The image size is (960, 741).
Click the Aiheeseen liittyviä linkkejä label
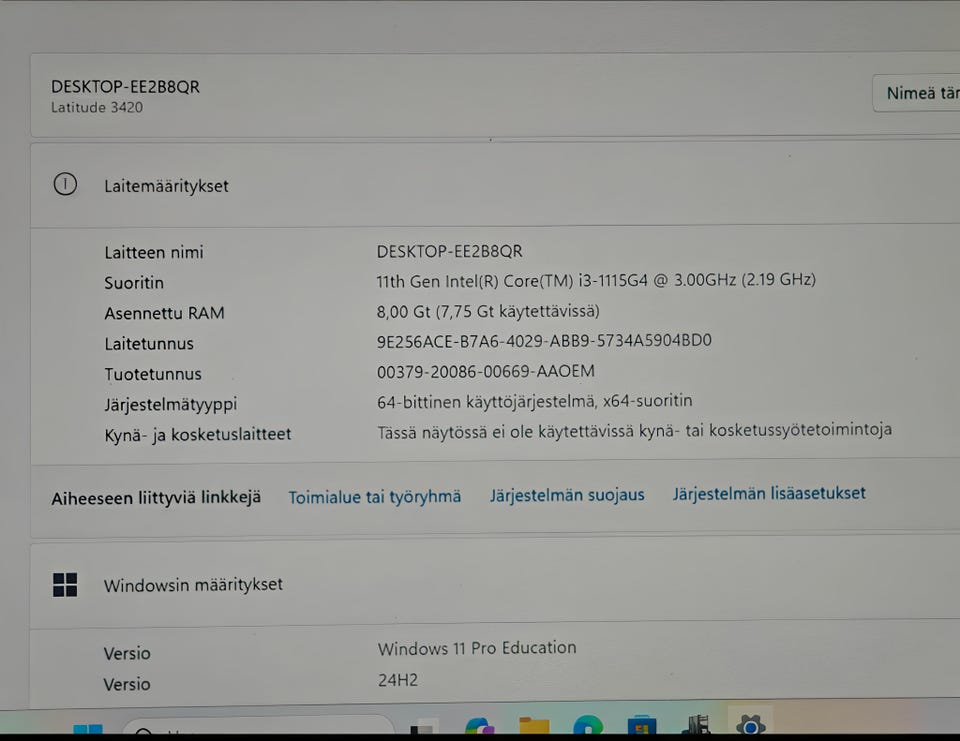click(156, 498)
